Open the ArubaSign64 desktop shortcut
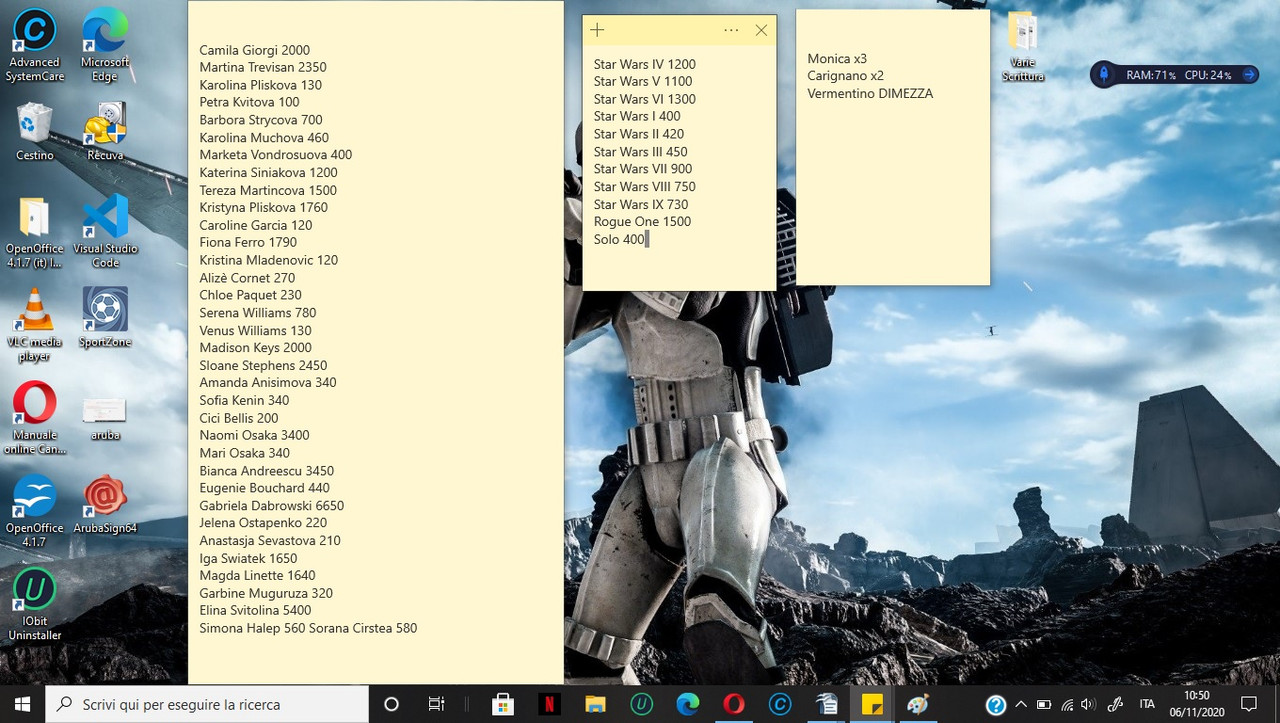 [105, 505]
